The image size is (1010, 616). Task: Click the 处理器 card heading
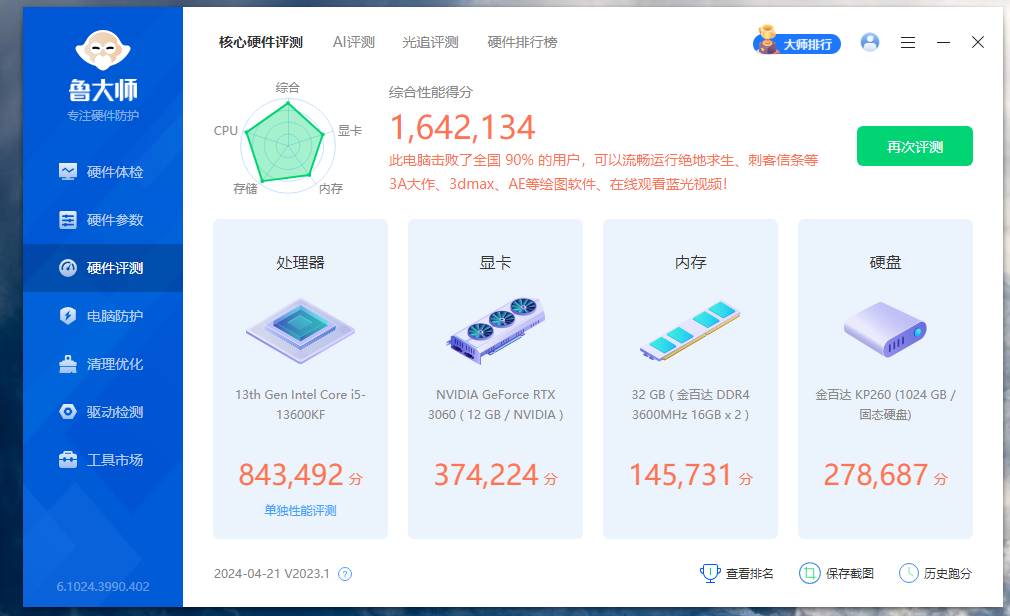pyautogui.click(x=300, y=262)
